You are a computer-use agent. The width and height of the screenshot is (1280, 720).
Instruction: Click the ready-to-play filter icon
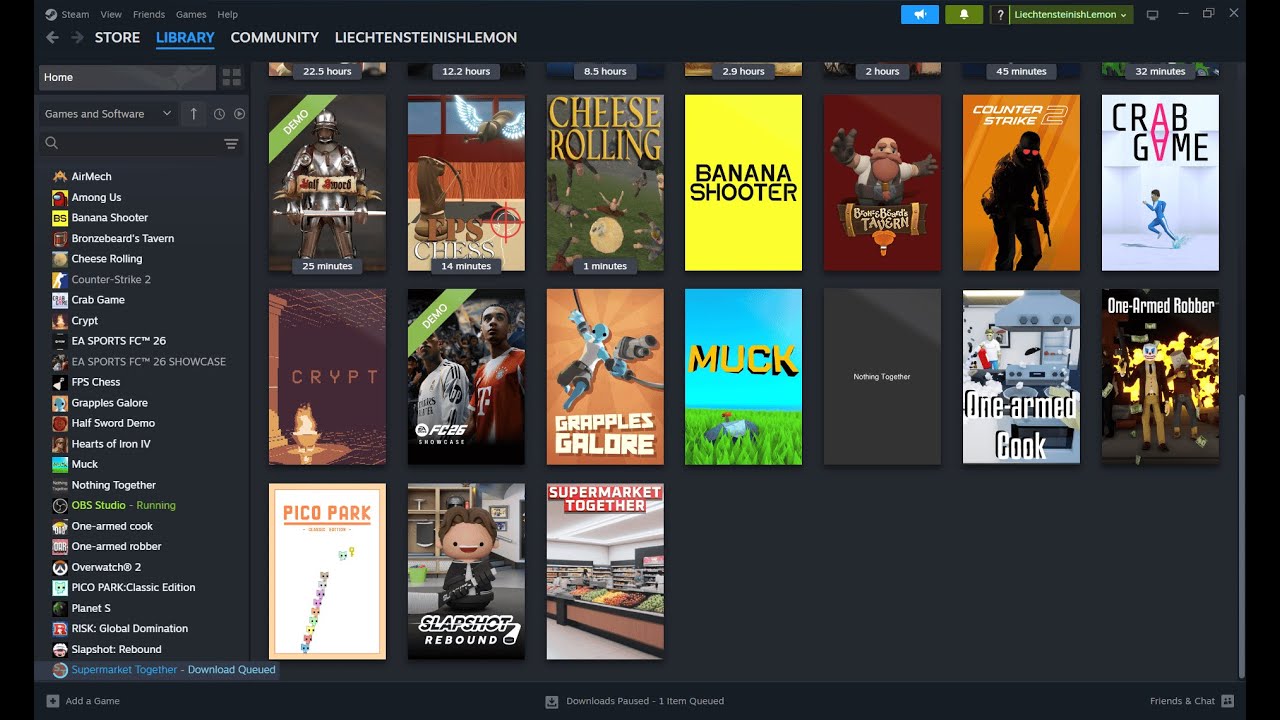[x=239, y=114]
